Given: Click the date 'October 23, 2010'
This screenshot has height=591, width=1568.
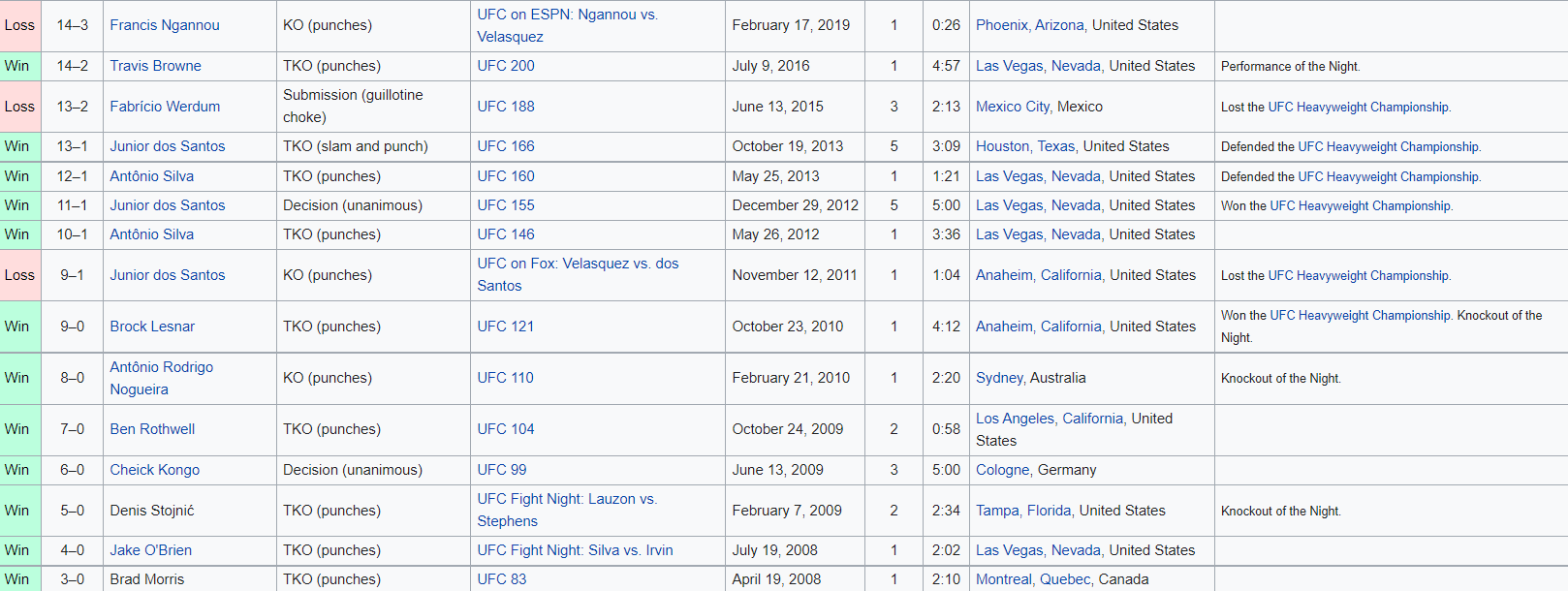Looking at the screenshot, I should click(x=788, y=327).
